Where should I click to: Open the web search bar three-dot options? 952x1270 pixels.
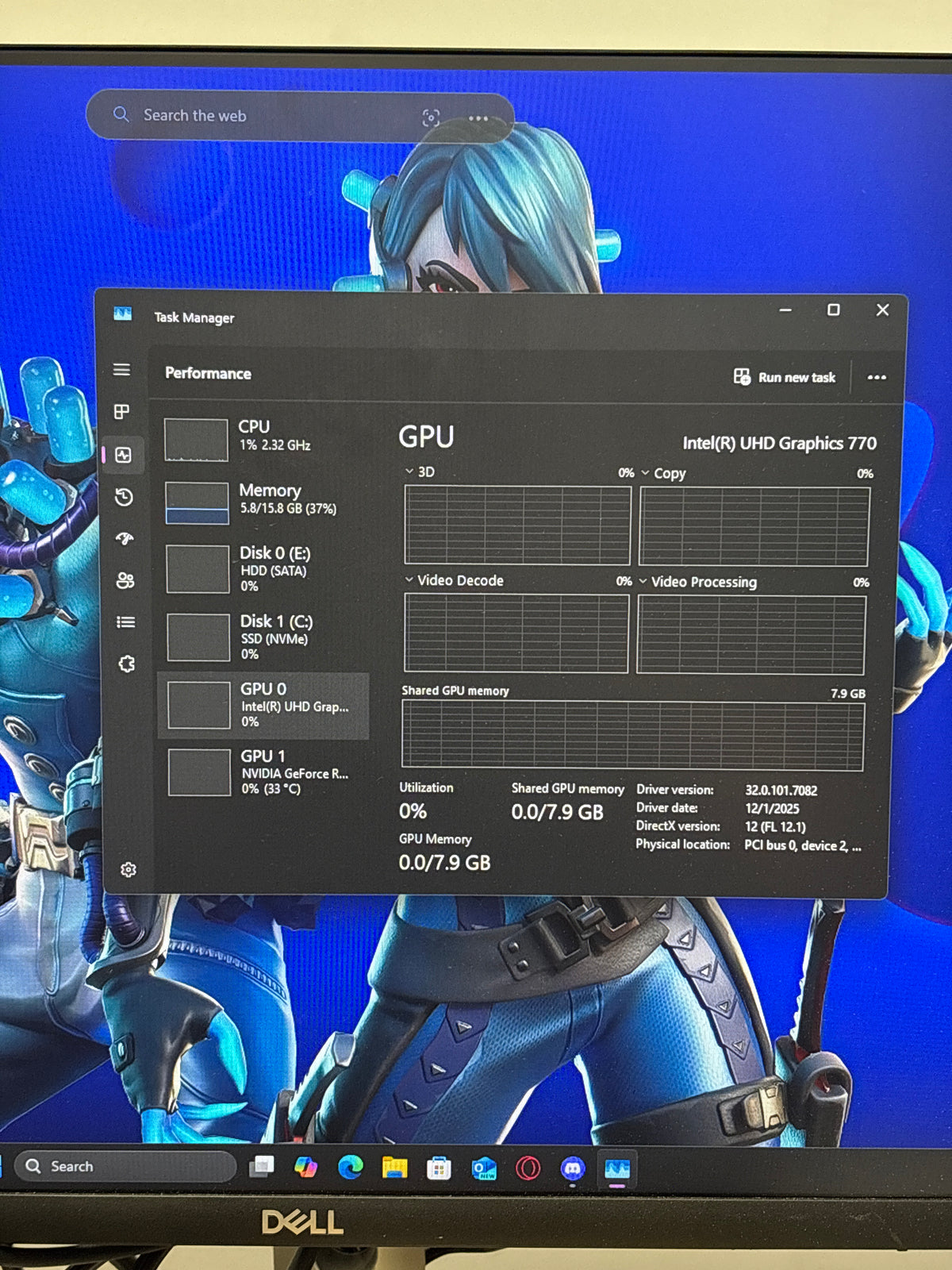(478, 119)
